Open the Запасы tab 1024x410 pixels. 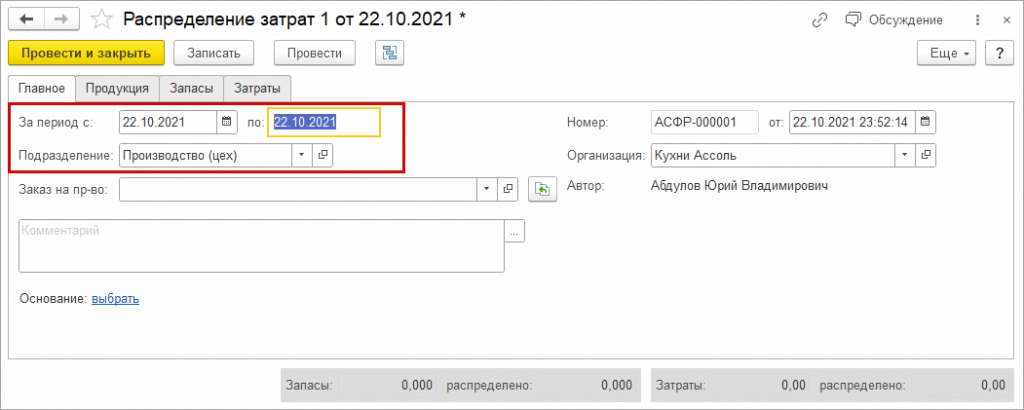[191, 88]
